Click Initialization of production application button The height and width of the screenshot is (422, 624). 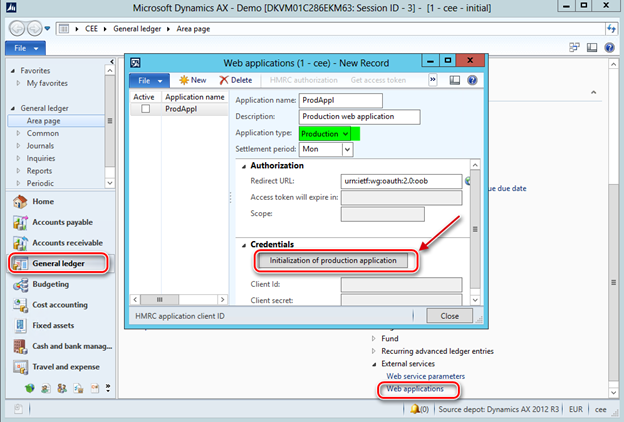coord(333,260)
